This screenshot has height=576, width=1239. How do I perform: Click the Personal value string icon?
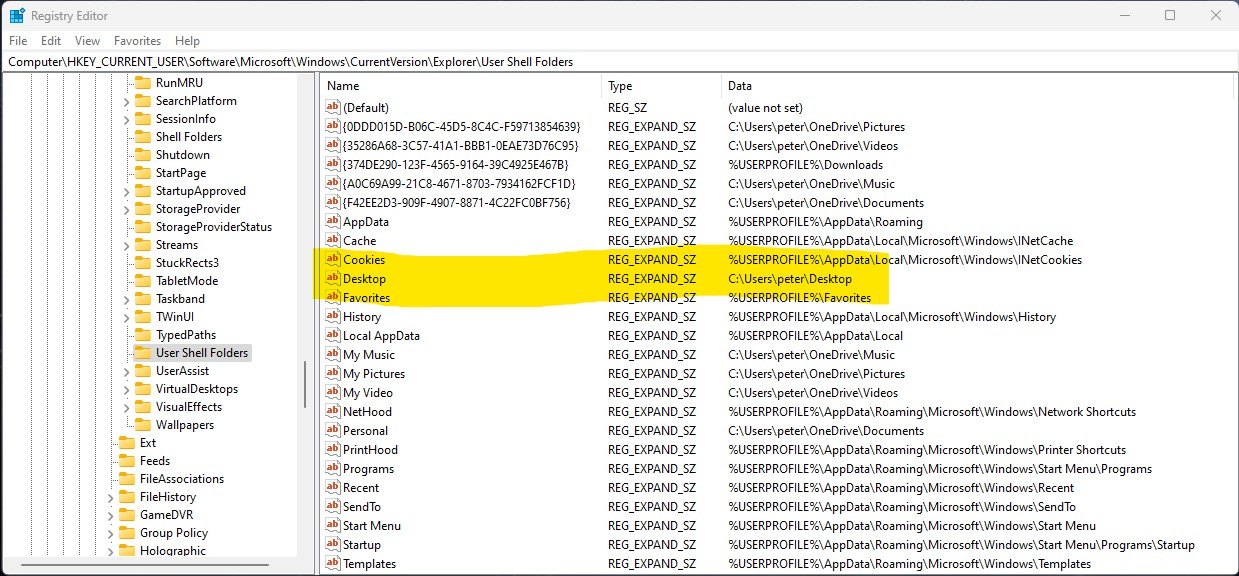click(x=333, y=431)
